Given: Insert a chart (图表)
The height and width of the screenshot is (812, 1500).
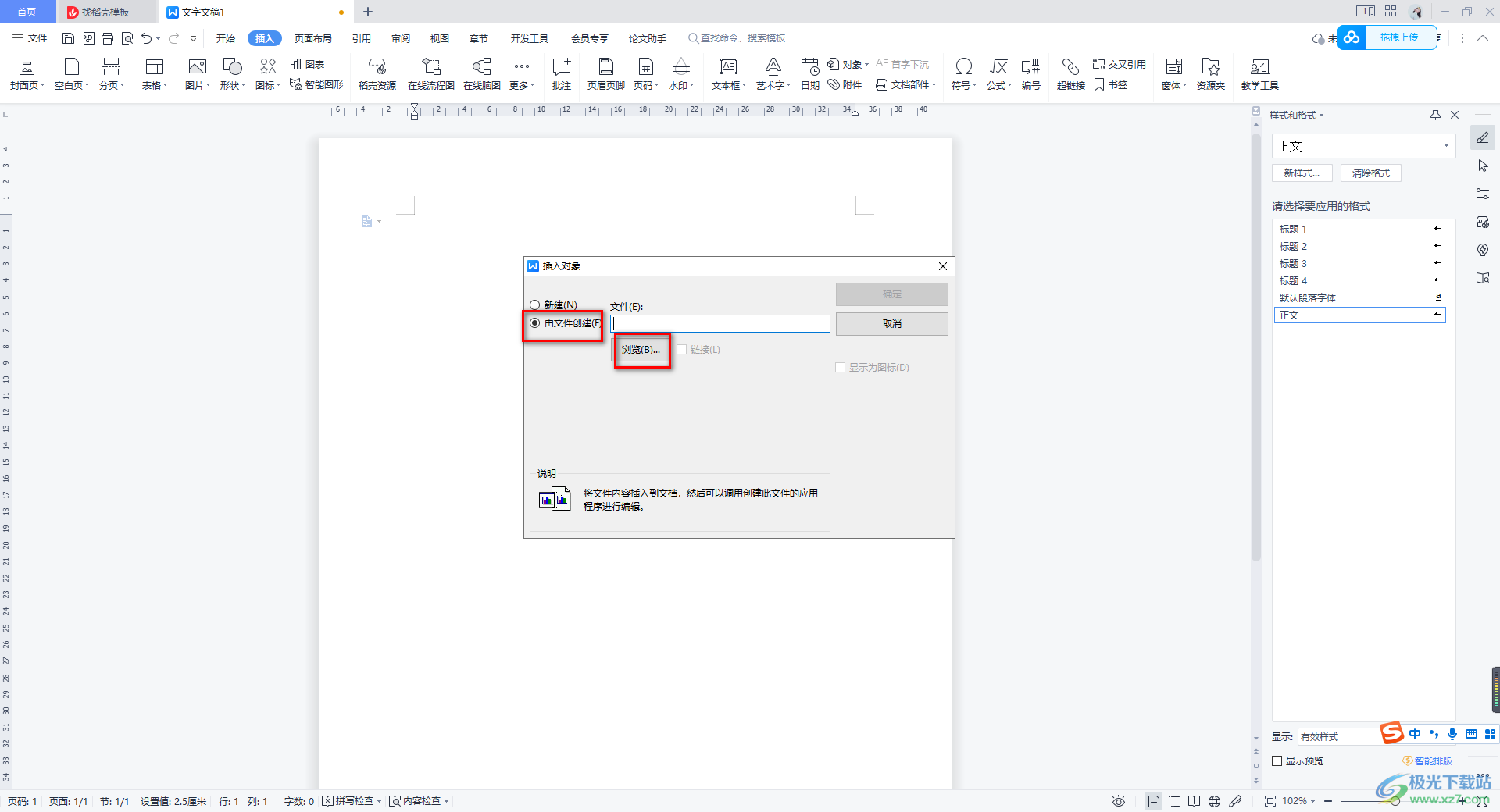Looking at the screenshot, I should pos(307,64).
